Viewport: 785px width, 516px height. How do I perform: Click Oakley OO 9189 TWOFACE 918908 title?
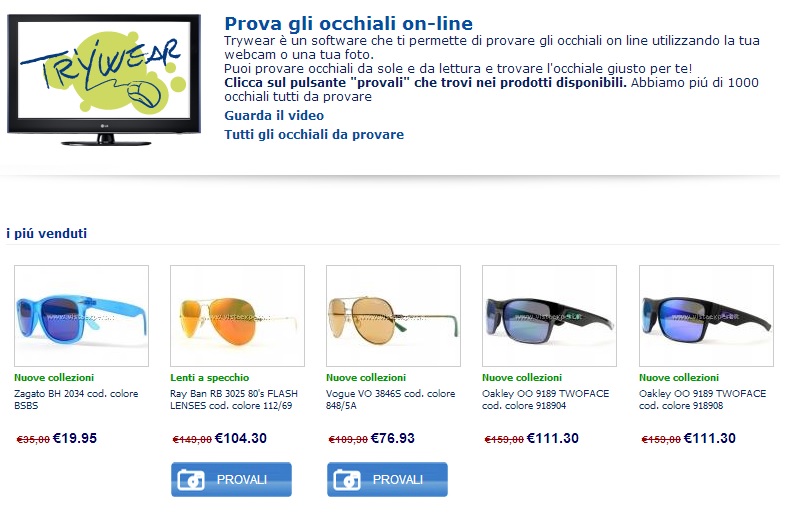click(702, 399)
